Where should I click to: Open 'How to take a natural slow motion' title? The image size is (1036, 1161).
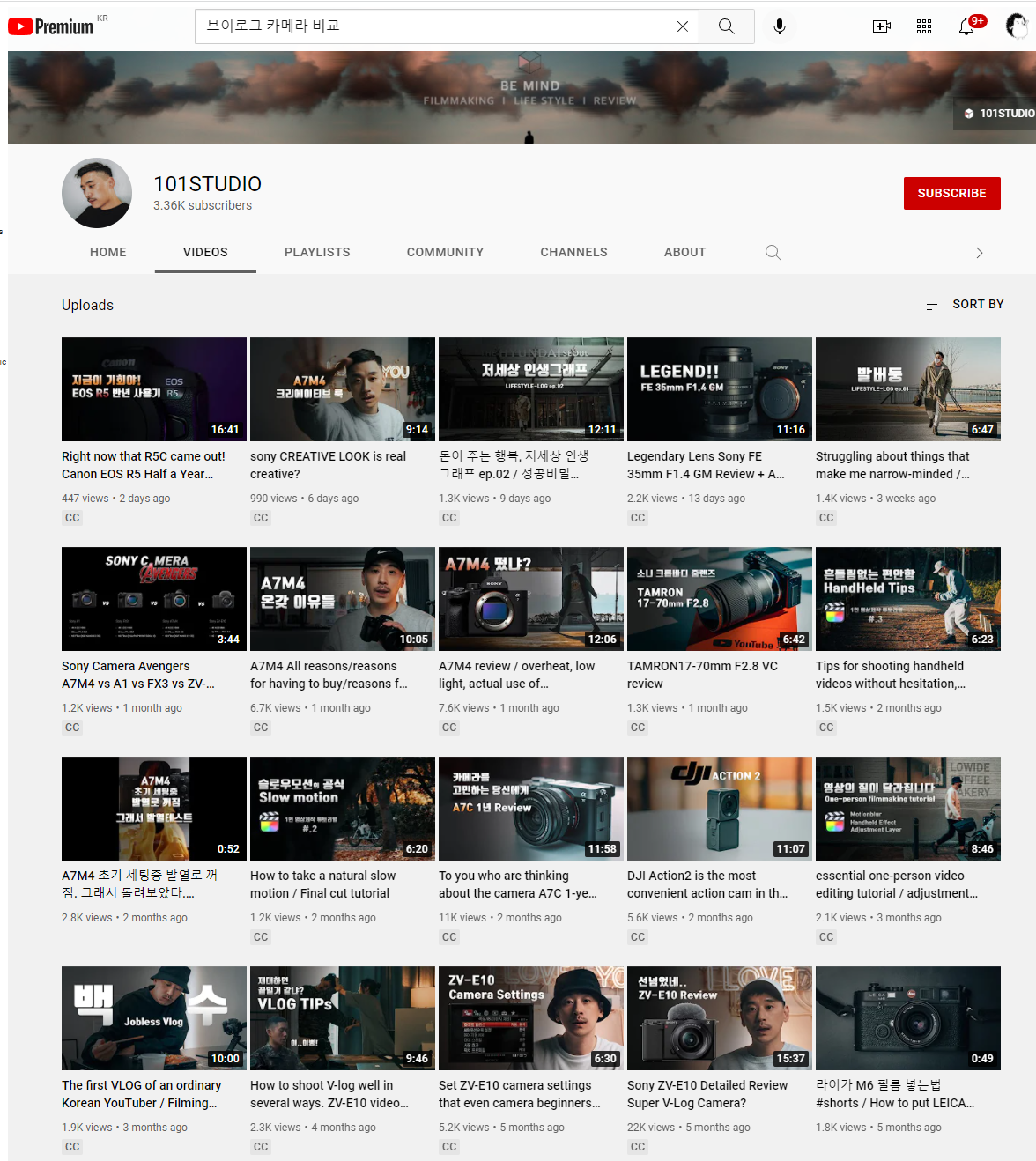point(322,884)
